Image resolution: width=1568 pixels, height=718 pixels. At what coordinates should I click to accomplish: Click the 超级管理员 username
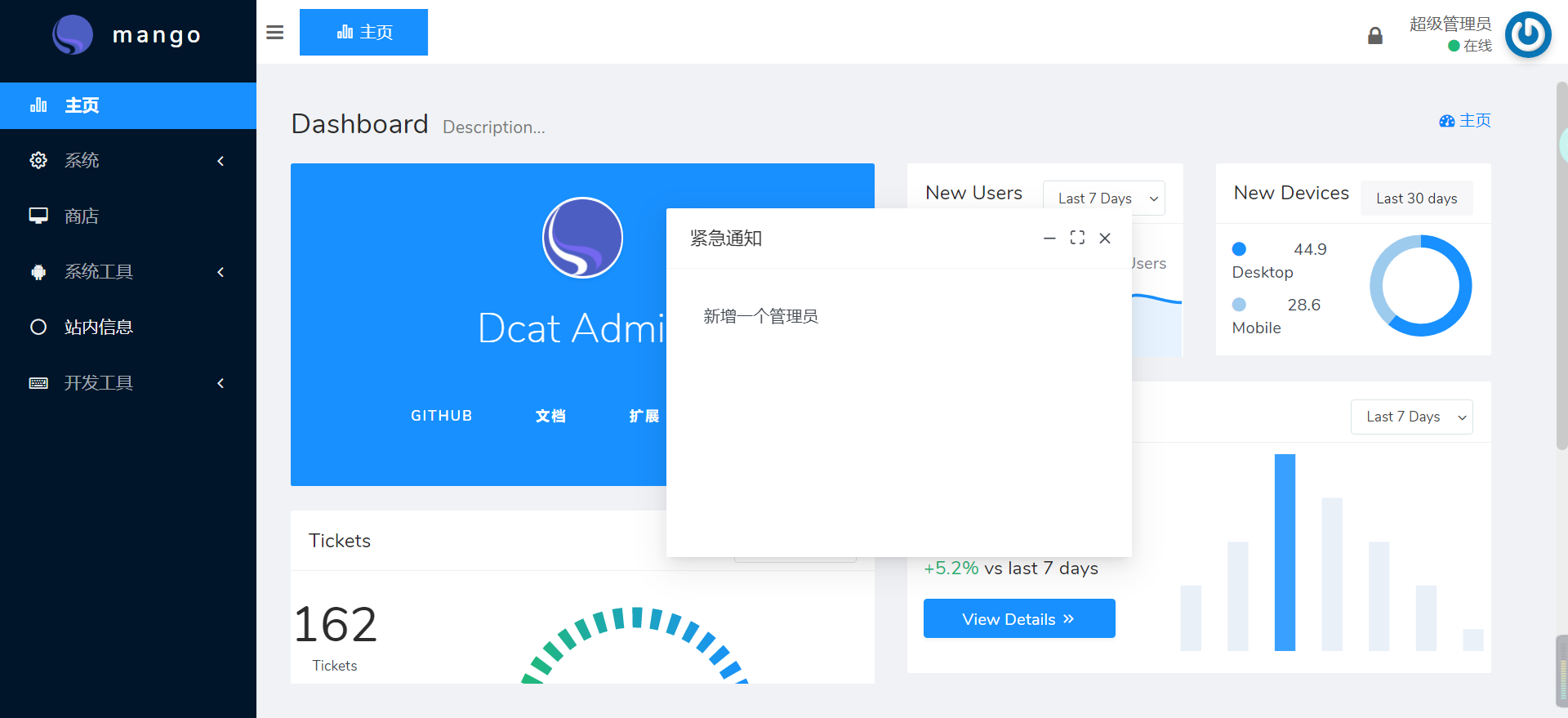tap(1450, 24)
